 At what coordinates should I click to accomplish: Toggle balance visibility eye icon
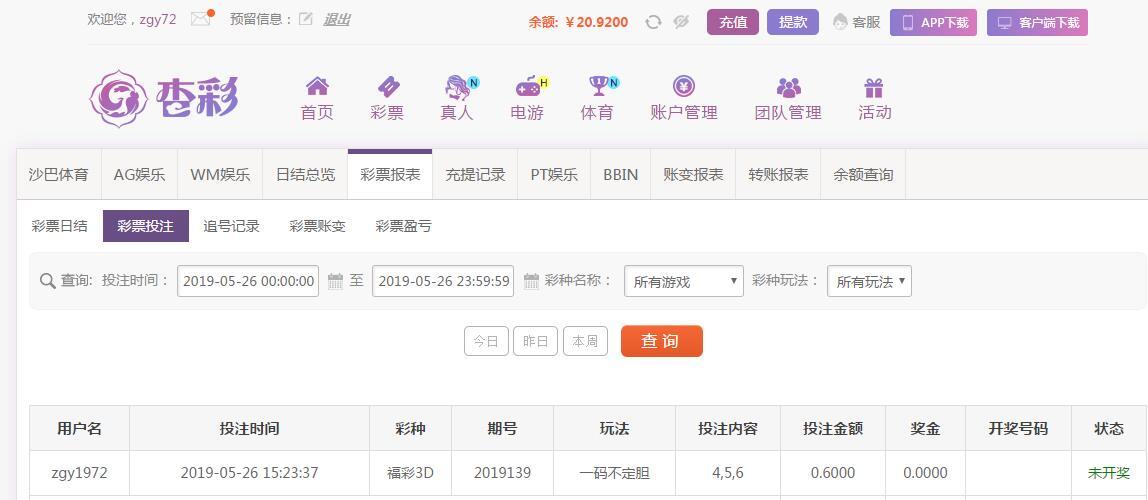[681, 22]
